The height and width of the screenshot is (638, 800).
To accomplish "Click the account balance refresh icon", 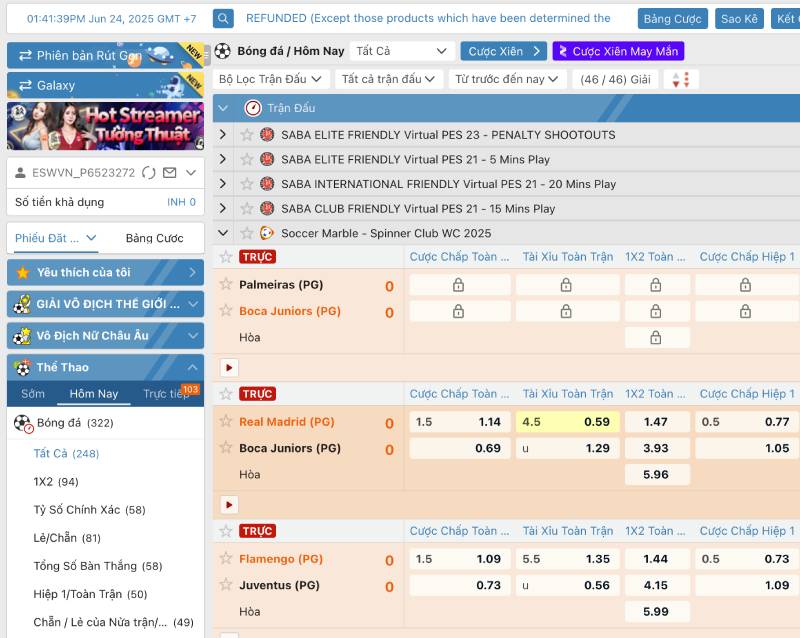I will 149,173.
